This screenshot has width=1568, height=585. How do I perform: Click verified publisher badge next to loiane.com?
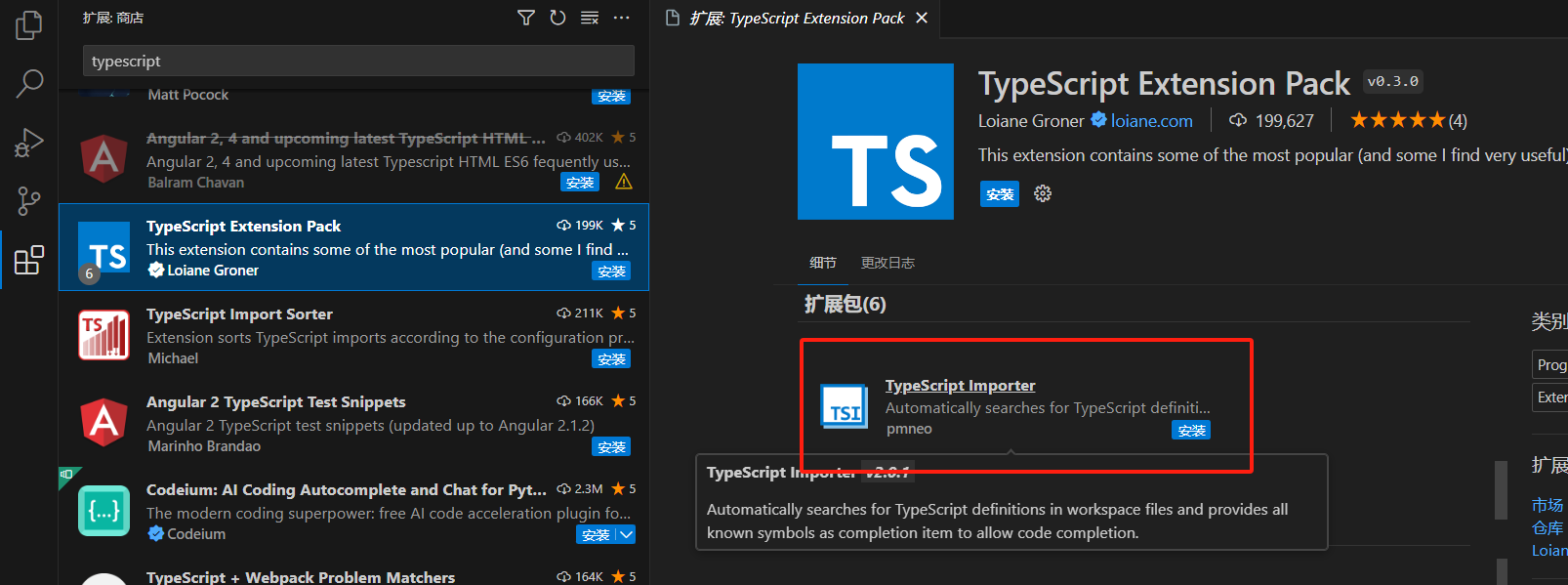pyautogui.click(x=1098, y=120)
